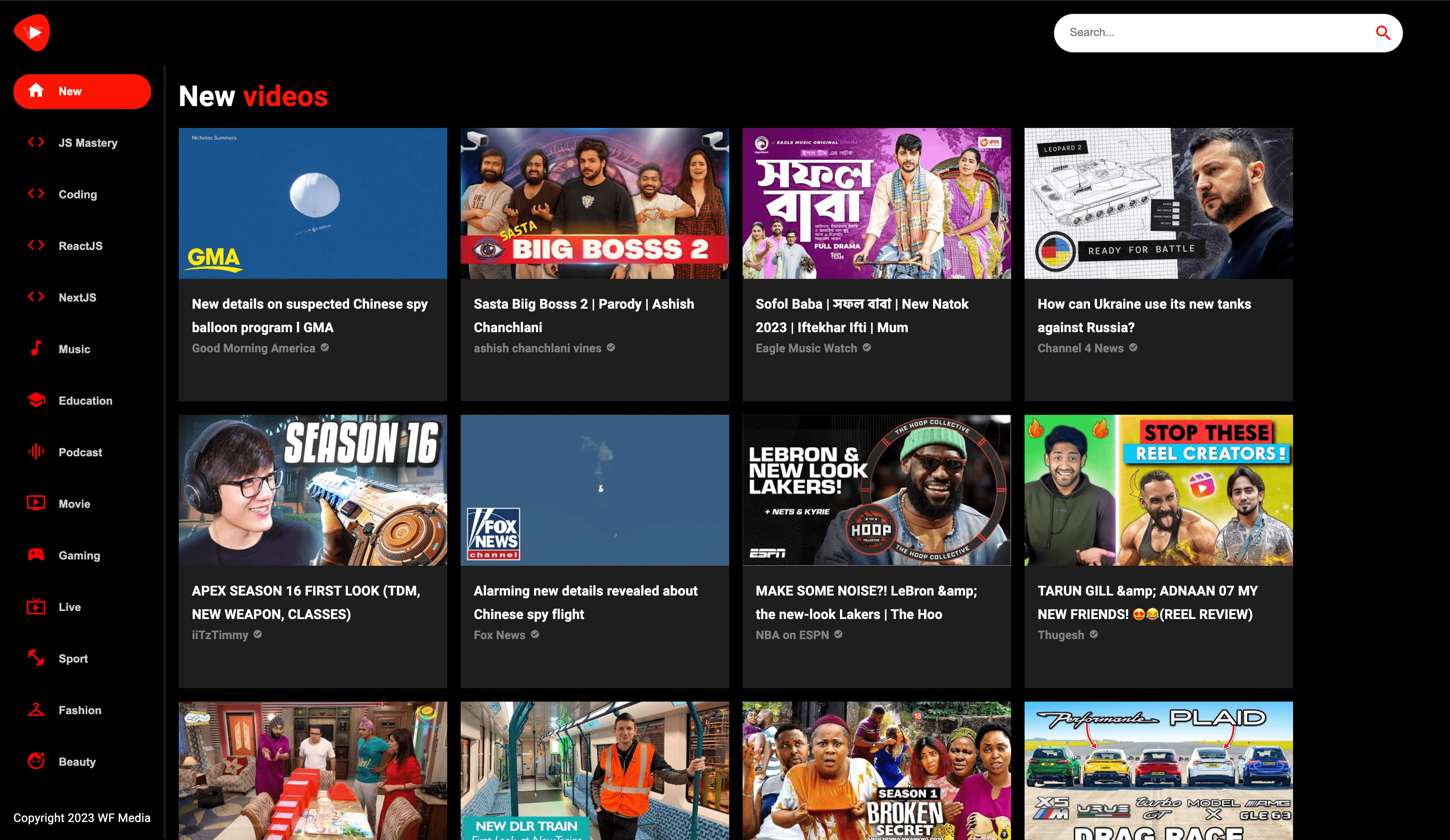Click verified badge next to Channel 4 News
Screen dimensions: 1450x840
[1133, 347]
